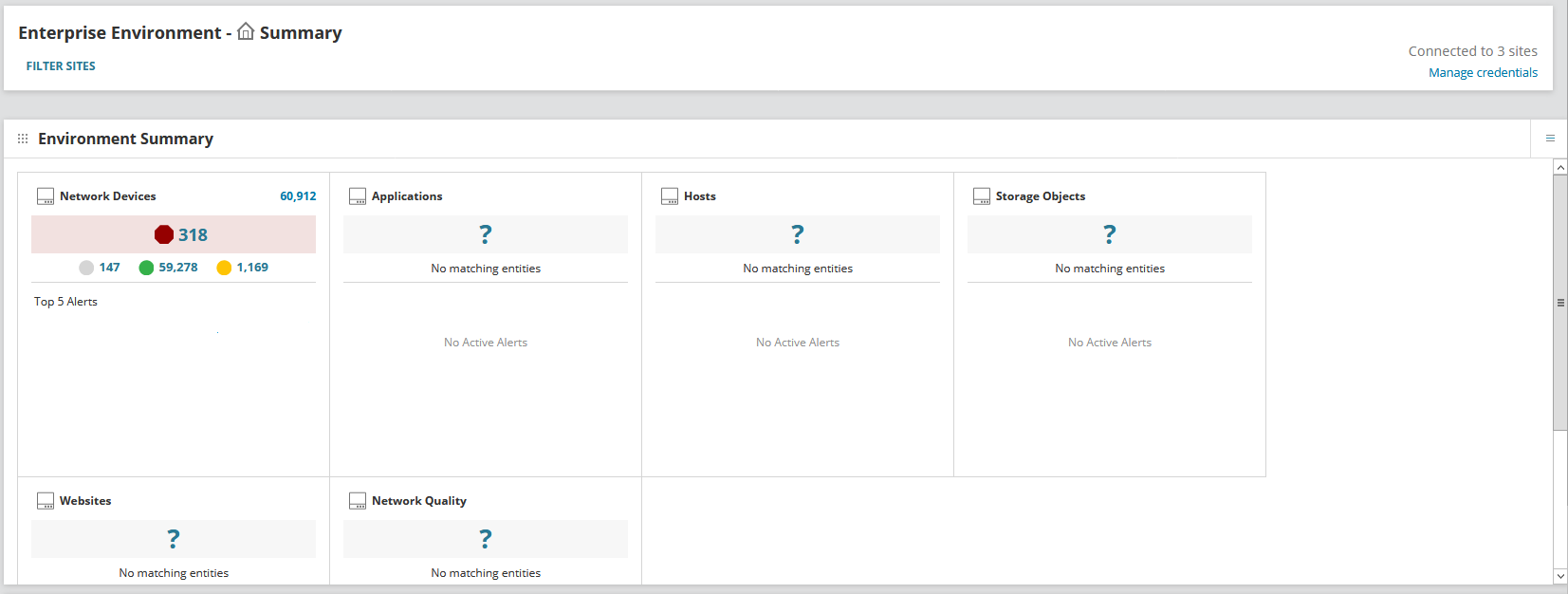1568x594 pixels.
Task: Click the Network Devices tile title
Action: tap(108, 196)
